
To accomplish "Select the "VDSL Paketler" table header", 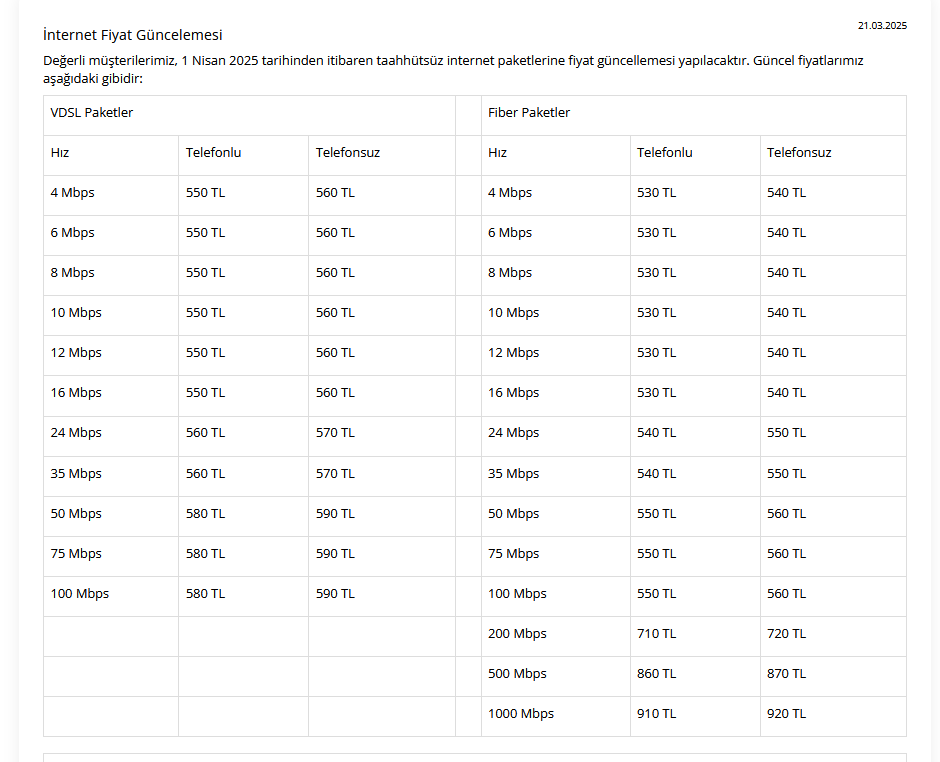I will pos(92,113).
